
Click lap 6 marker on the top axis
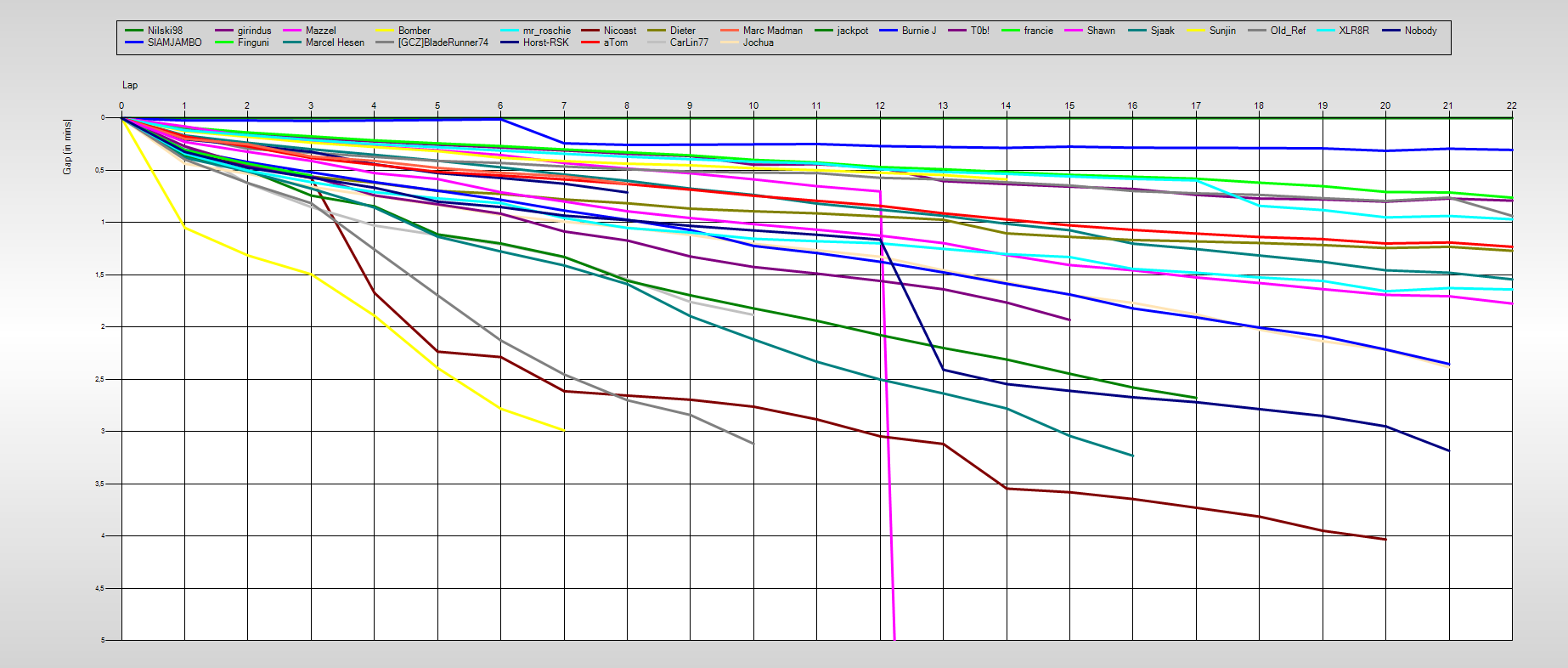500,106
